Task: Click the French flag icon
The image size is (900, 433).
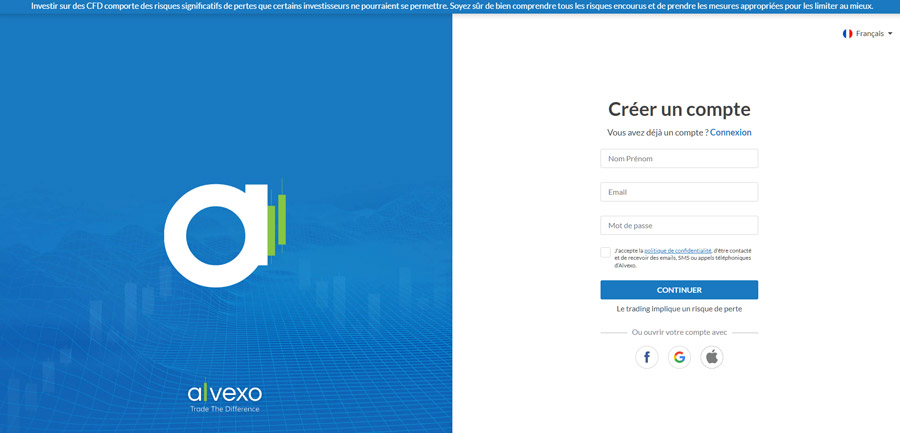Action: point(847,34)
